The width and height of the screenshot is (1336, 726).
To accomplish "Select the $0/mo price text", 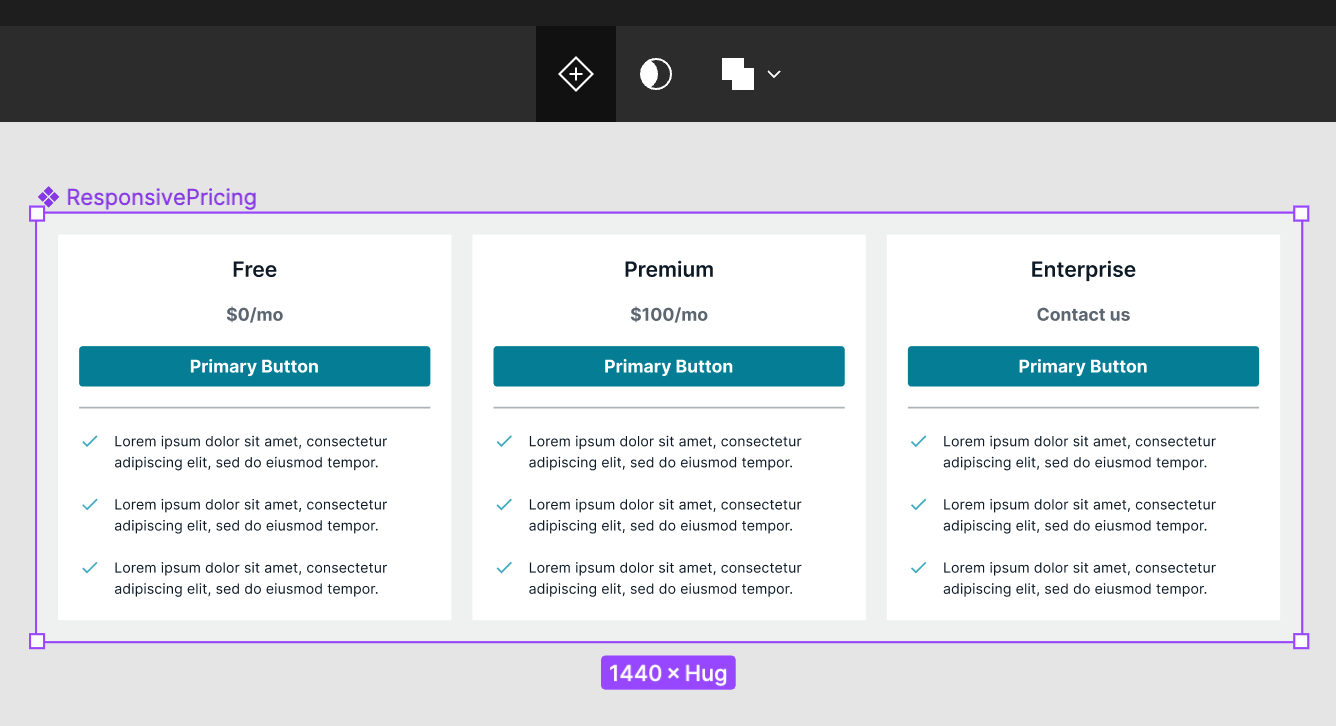I will [254, 314].
